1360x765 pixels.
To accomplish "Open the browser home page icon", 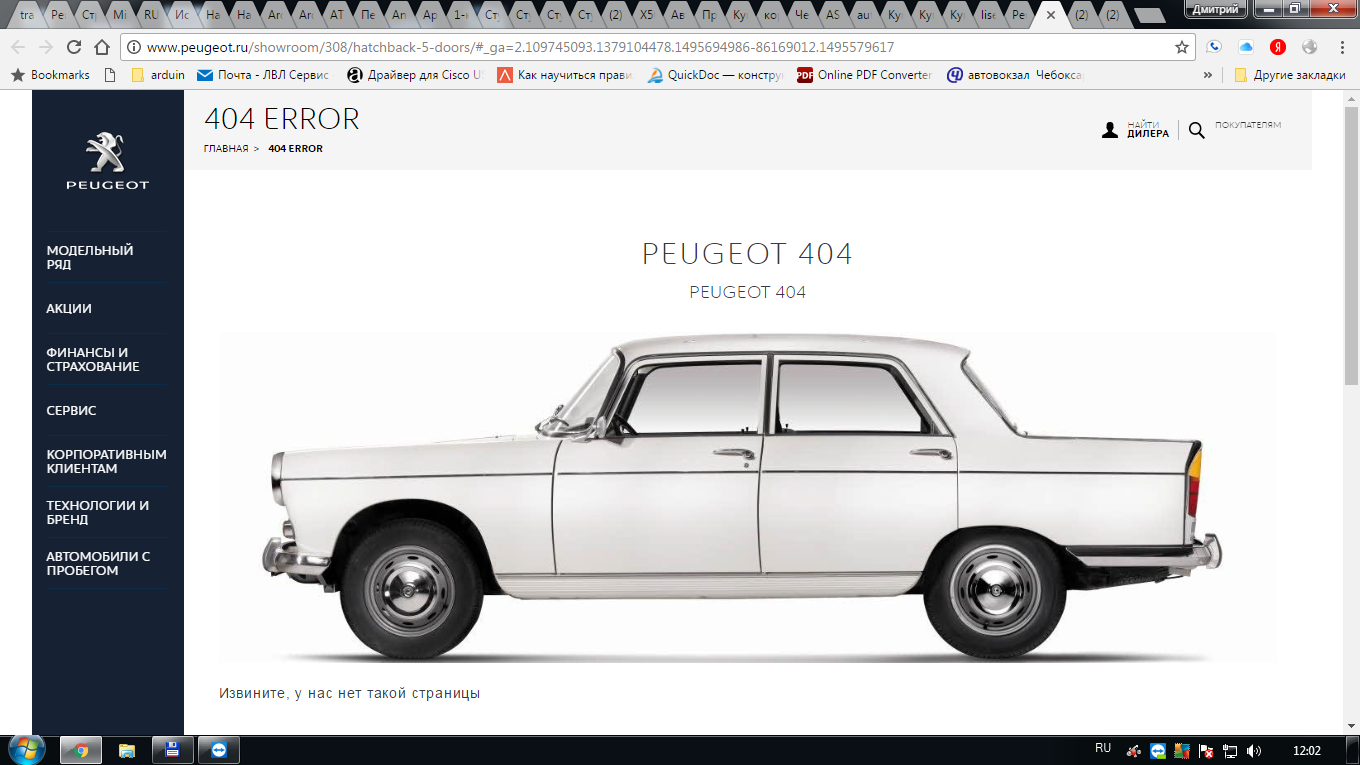I will click(101, 47).
